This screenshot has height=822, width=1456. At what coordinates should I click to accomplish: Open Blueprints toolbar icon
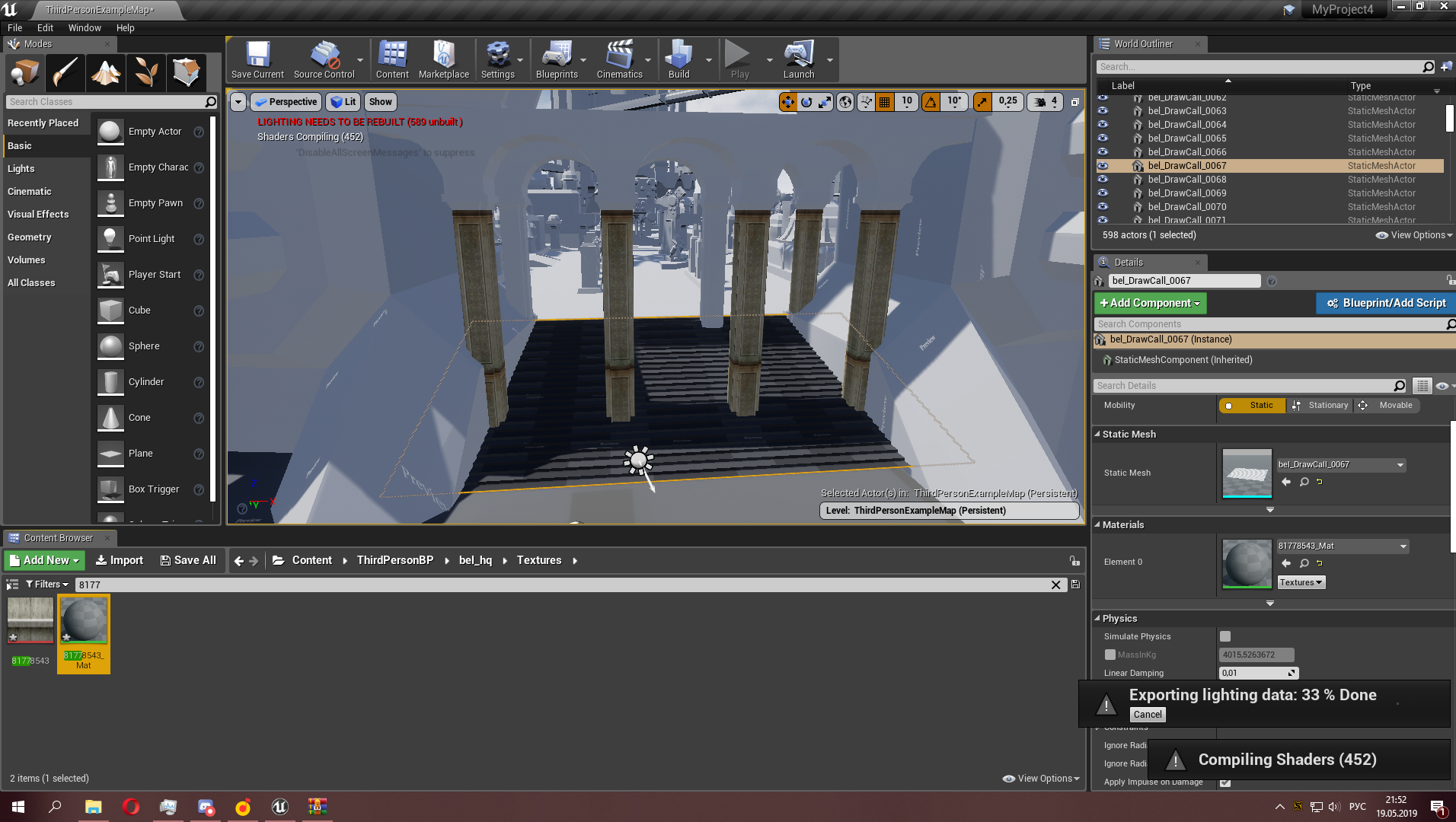tap(557, 59)
